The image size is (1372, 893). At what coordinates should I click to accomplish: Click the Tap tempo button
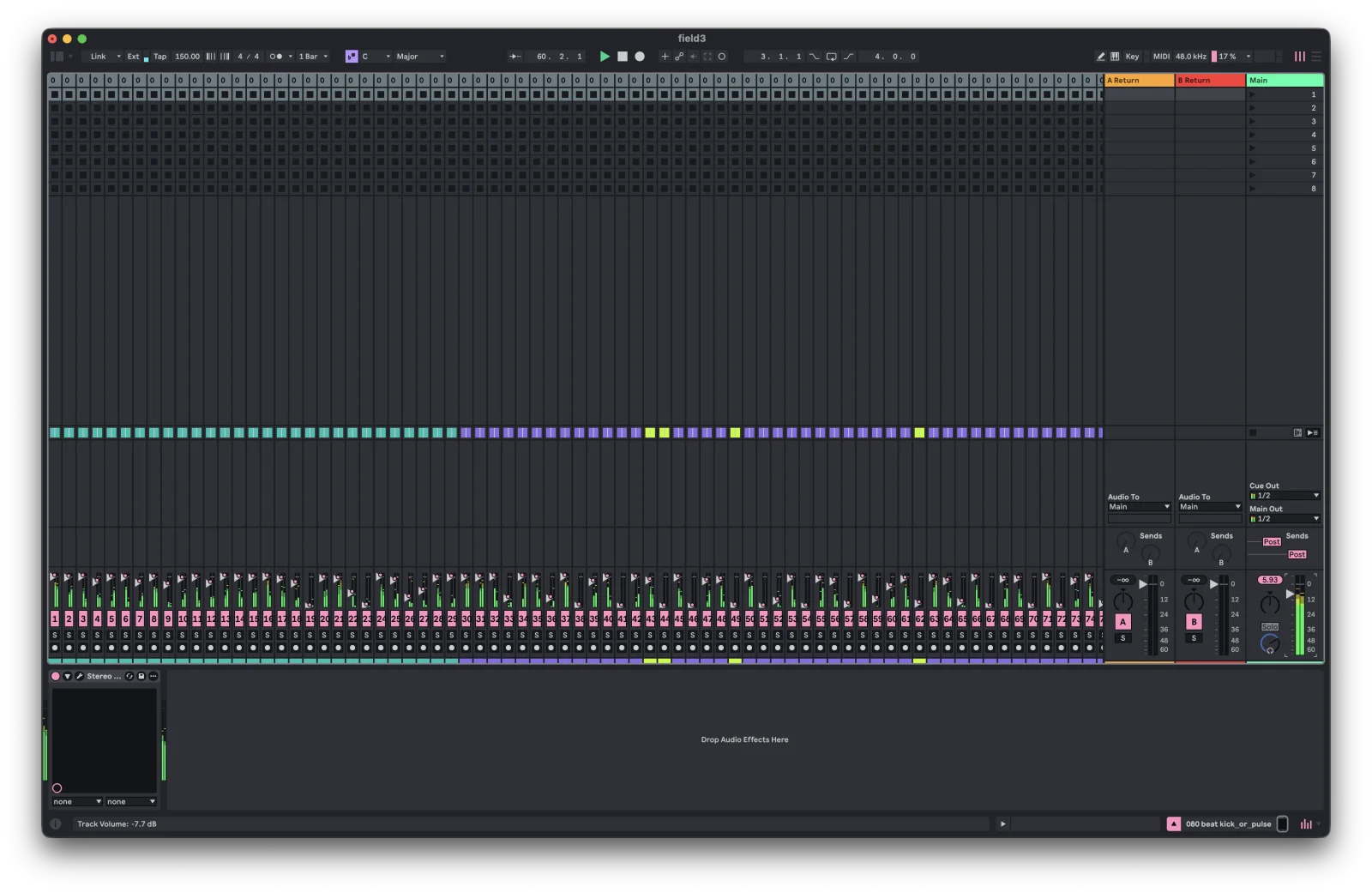160,57
